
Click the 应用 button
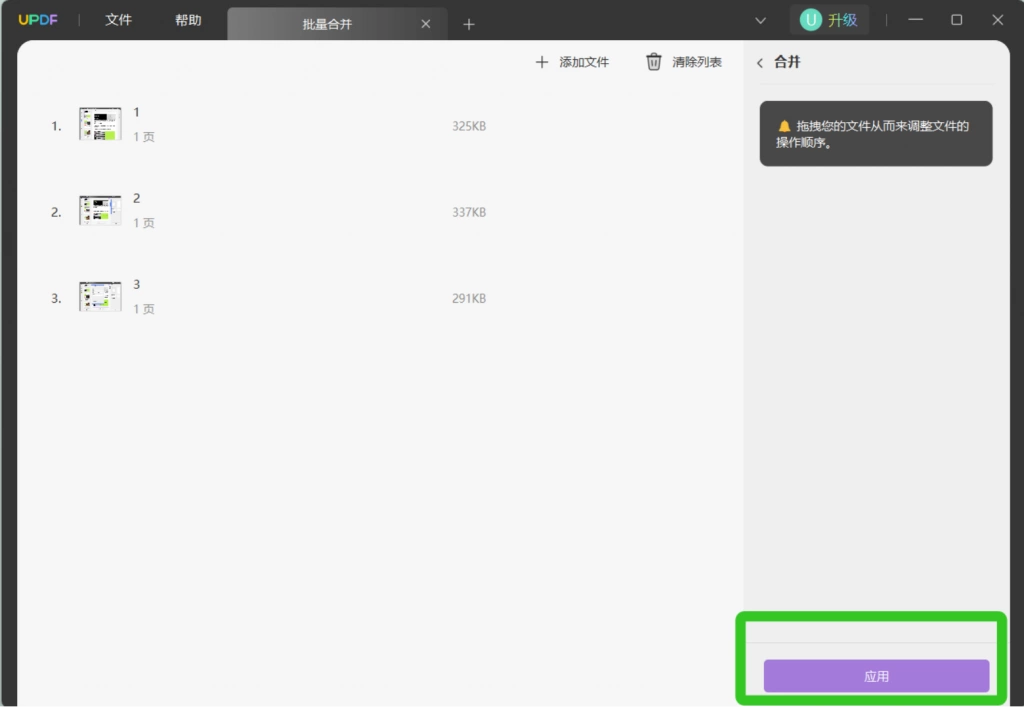876,676
